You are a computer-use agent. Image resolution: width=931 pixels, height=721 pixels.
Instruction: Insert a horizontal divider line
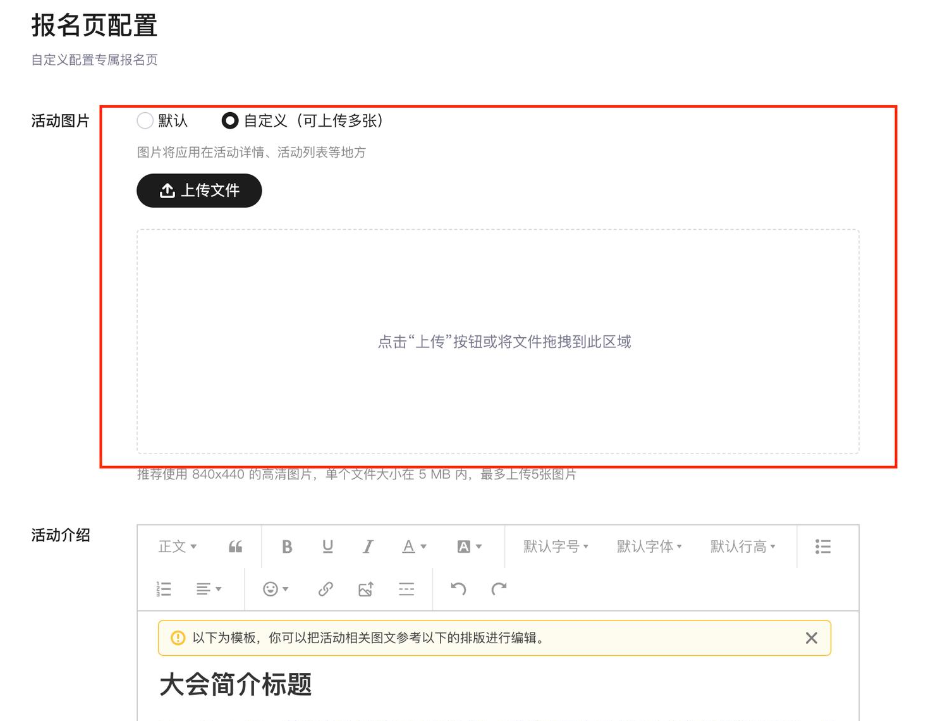pyautogui.click(x=406, y=589)
